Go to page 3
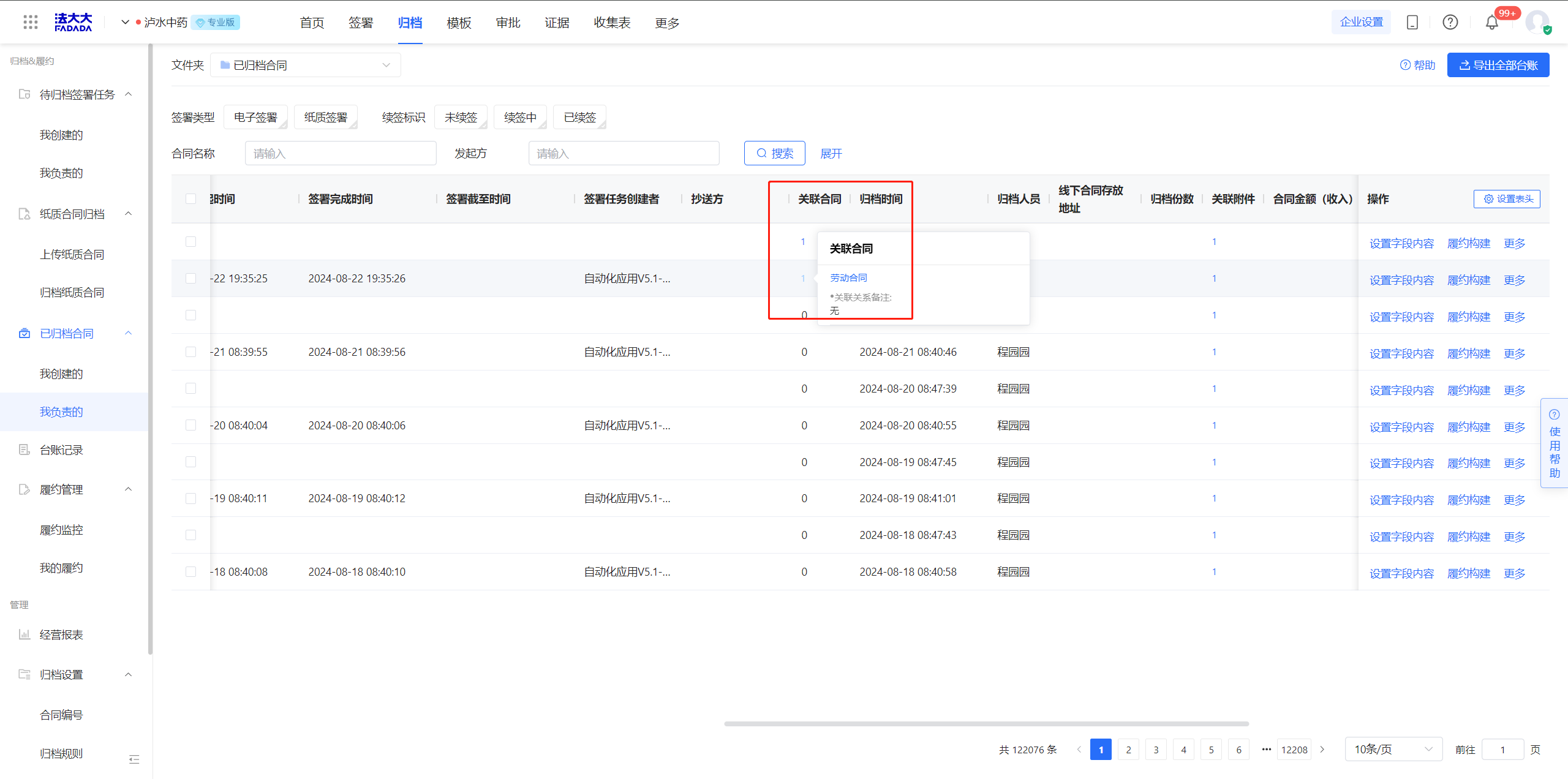Screen dimensions: 1568x779 pyautogui.click(x=1156, y=750)
